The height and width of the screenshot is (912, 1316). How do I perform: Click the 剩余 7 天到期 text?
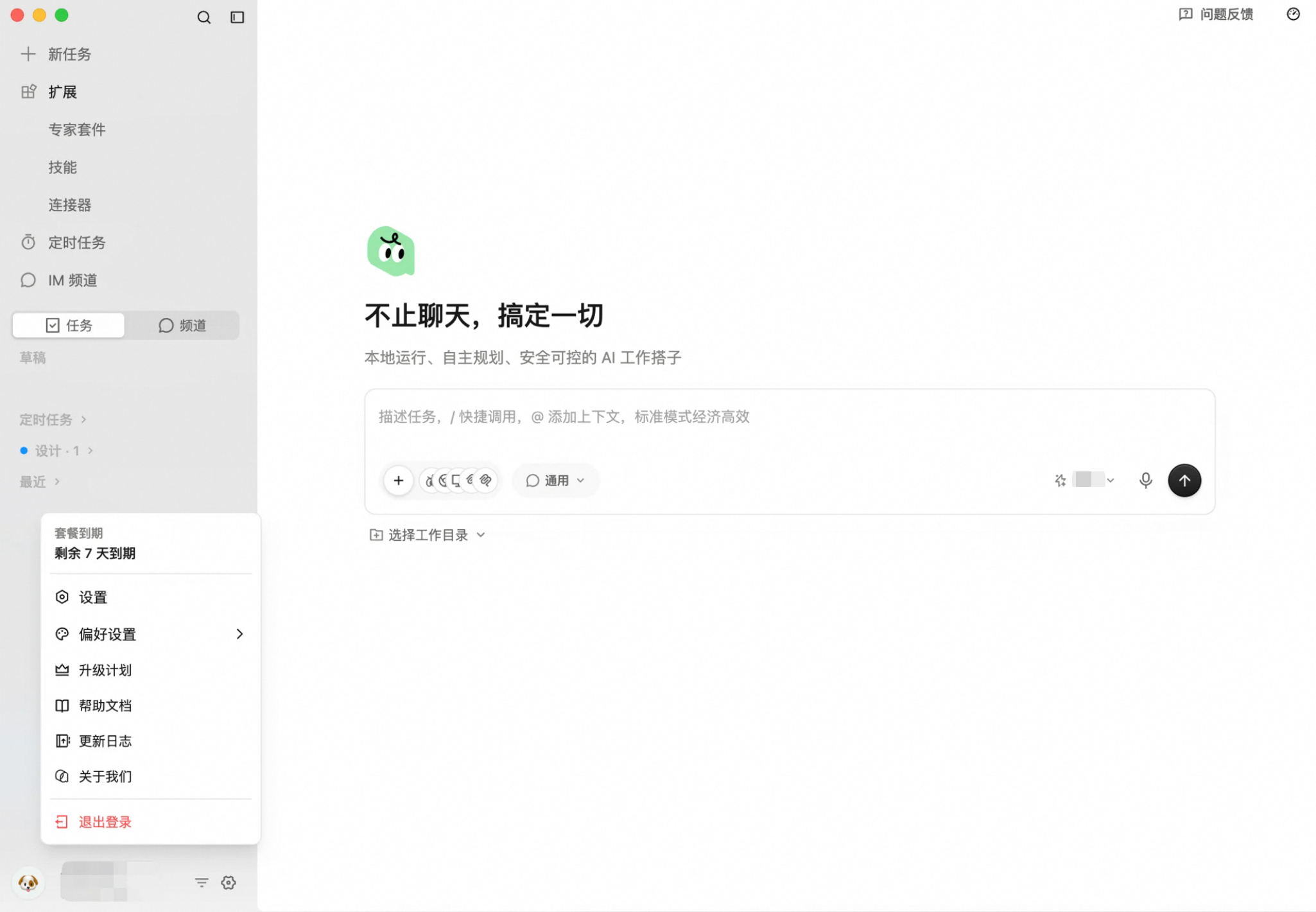pos(95,553)
